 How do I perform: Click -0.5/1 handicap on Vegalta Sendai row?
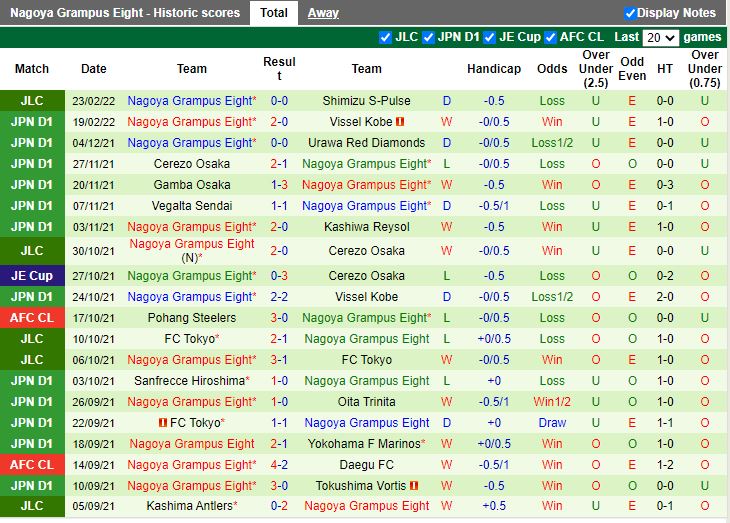pos(494,206)
